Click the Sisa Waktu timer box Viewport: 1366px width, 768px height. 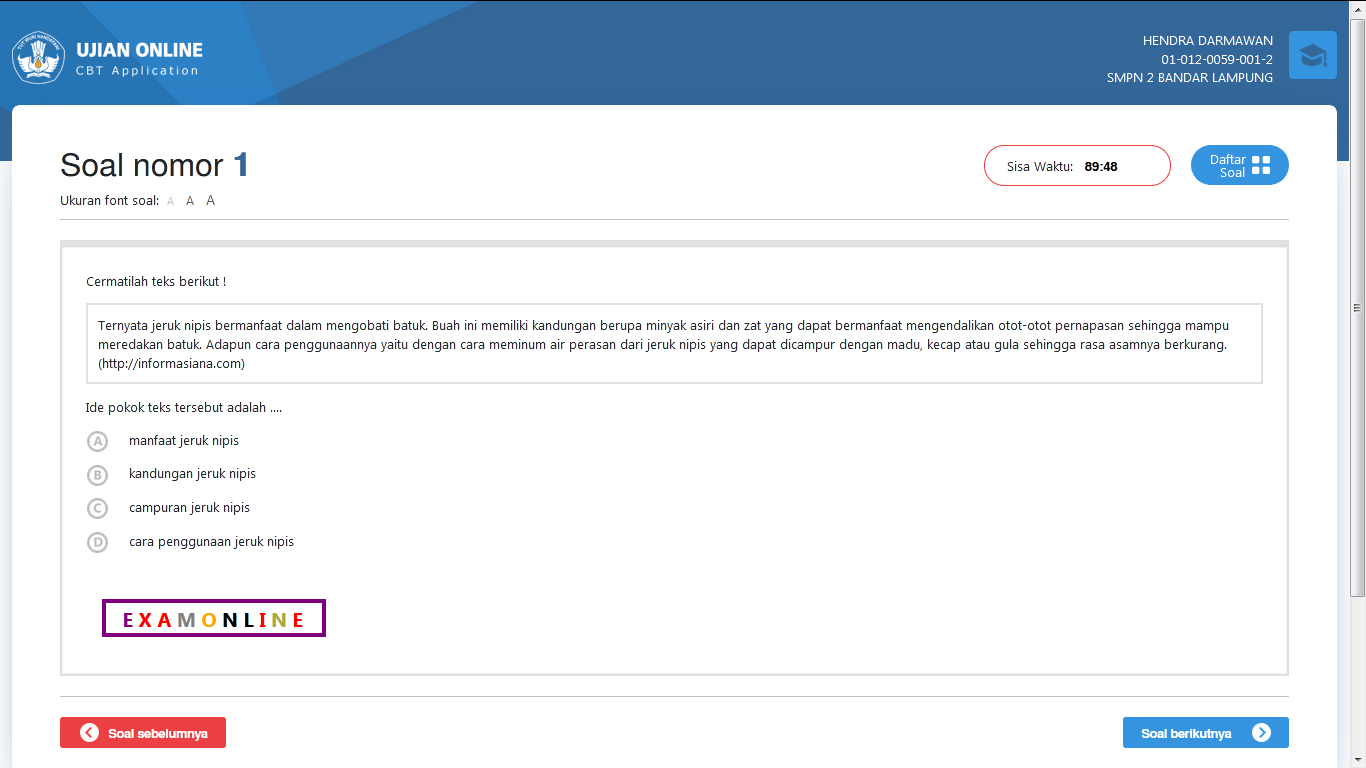pyautogui.click(x=1076, y=166)
